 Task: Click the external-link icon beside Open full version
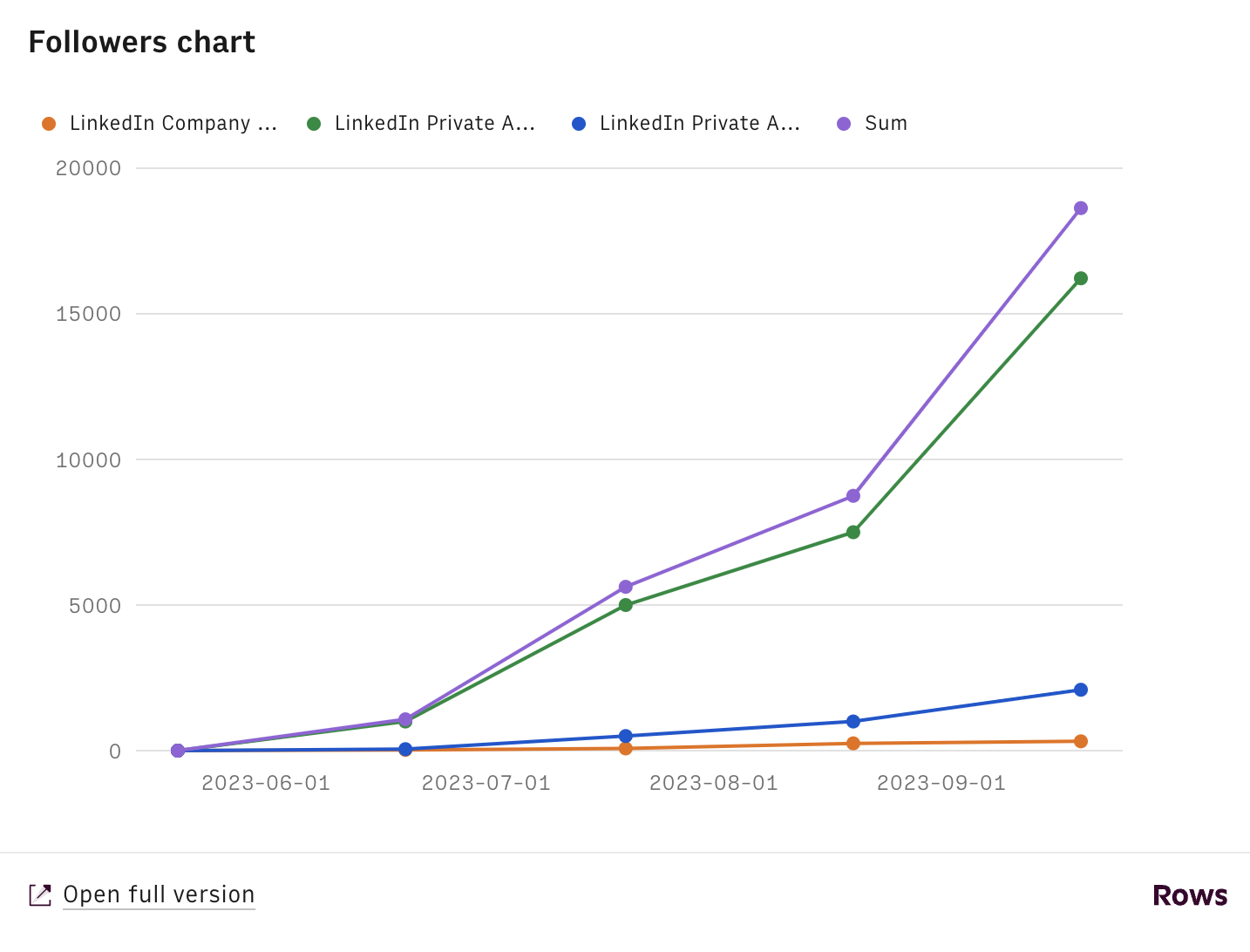[x=40, y=895]
